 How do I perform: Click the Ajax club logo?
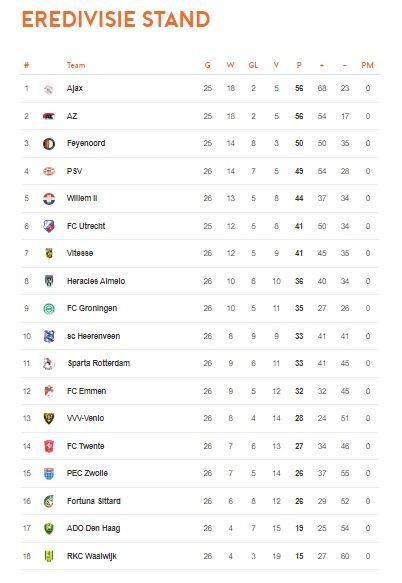click(x=49, y=89)
